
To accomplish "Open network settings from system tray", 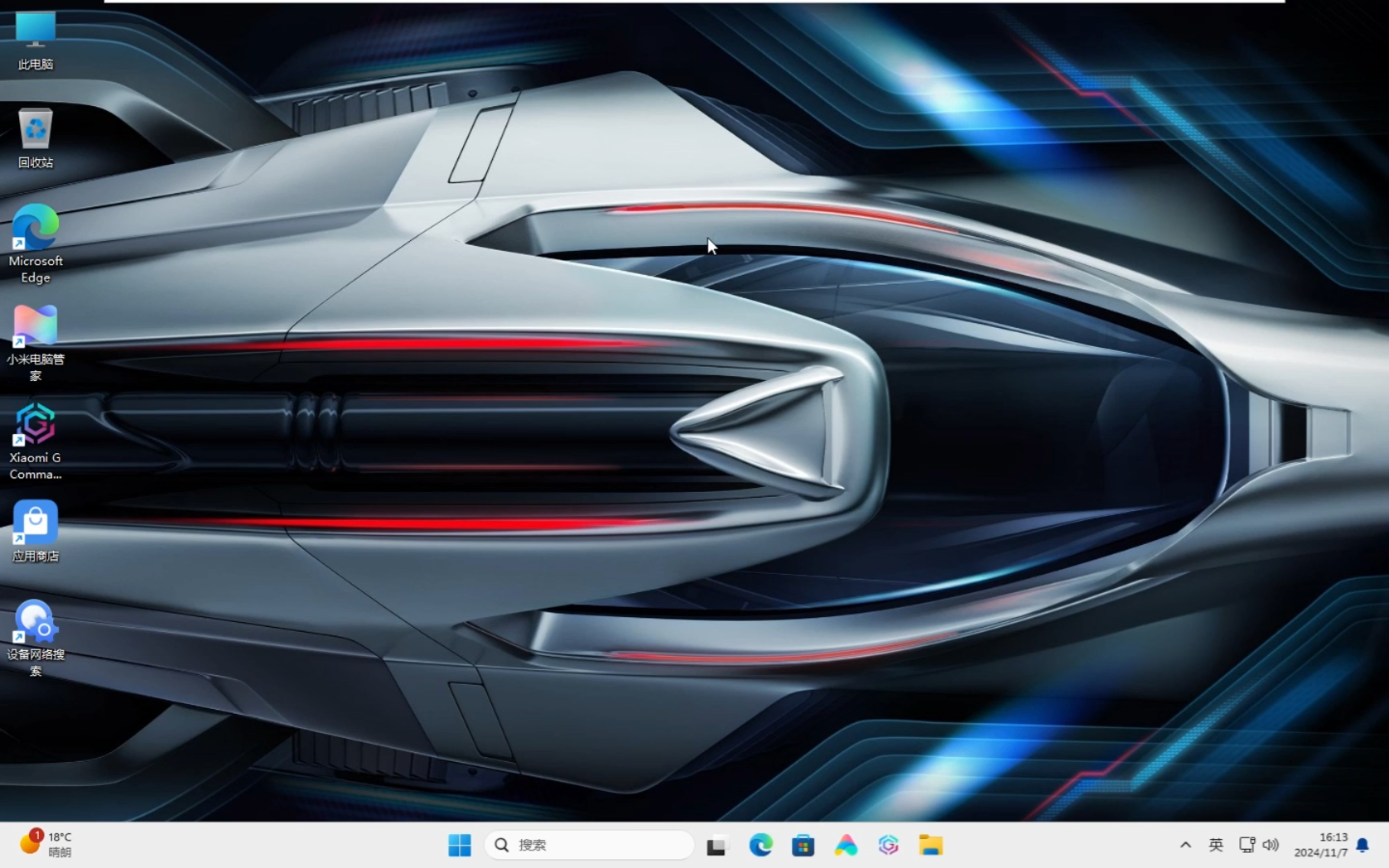I will 1247,845.
